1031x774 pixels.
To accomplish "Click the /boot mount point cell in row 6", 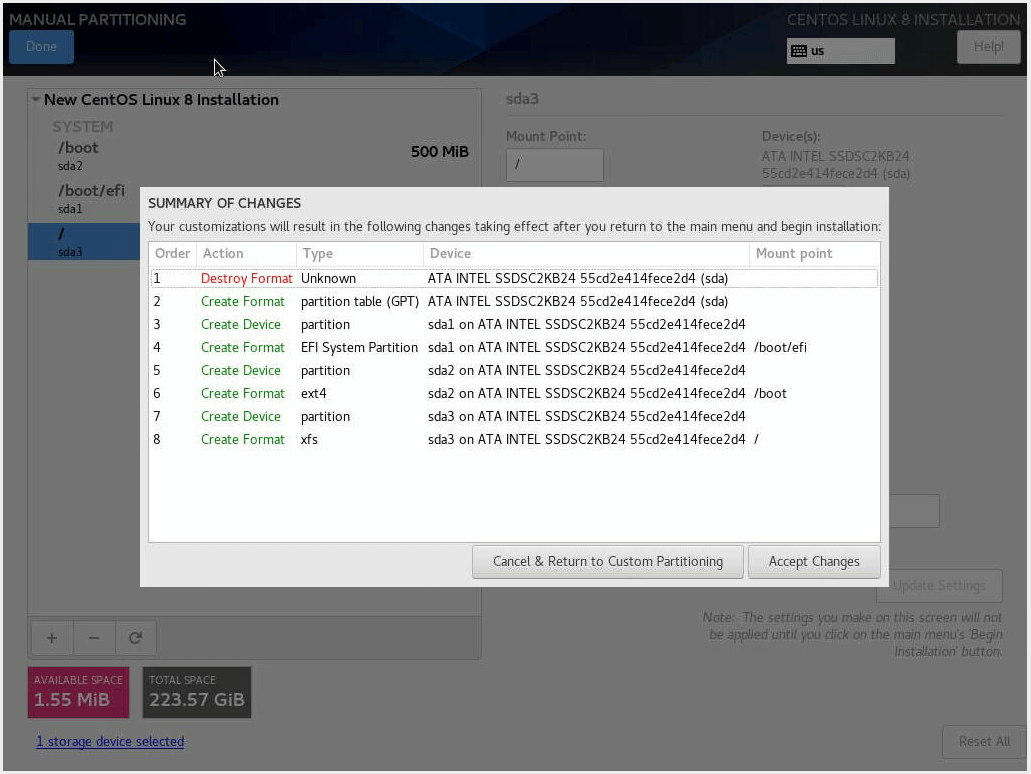I will point(771,393).
